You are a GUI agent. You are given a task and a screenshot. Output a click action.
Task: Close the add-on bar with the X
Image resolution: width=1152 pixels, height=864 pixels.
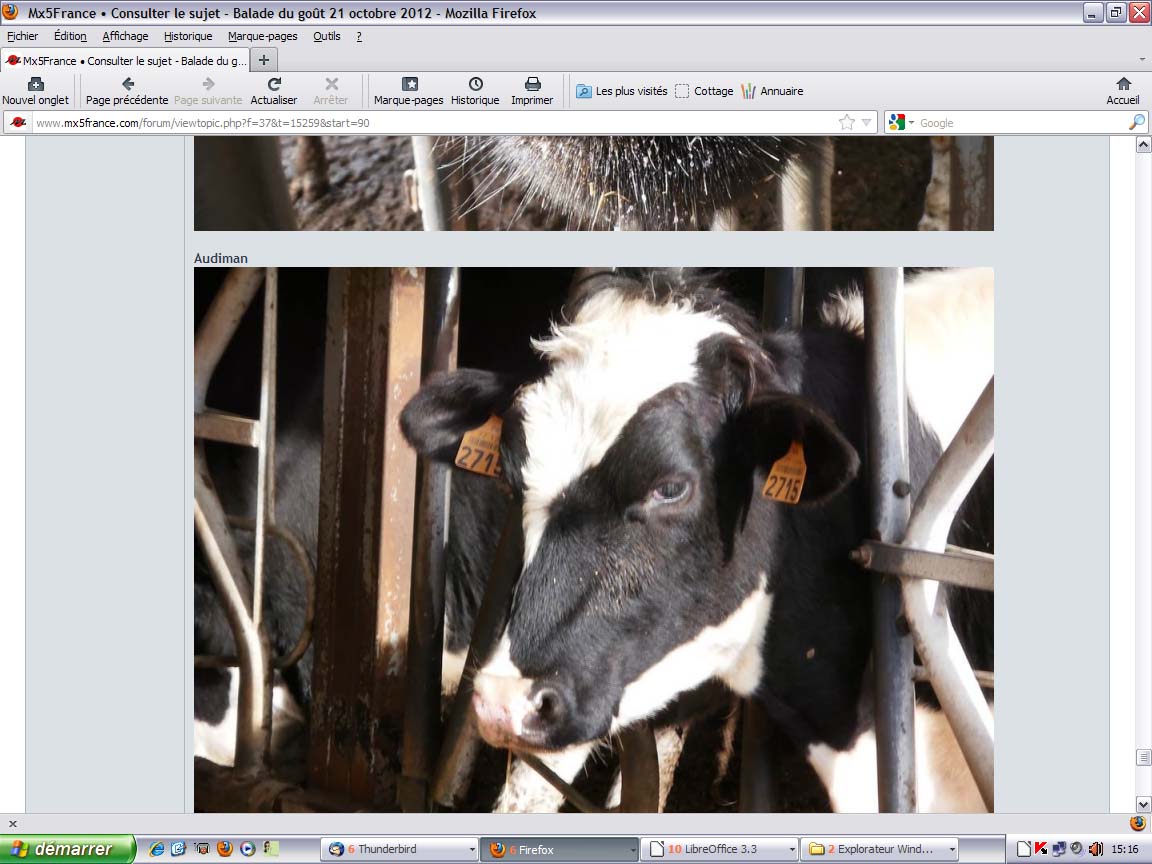[12, 824]
